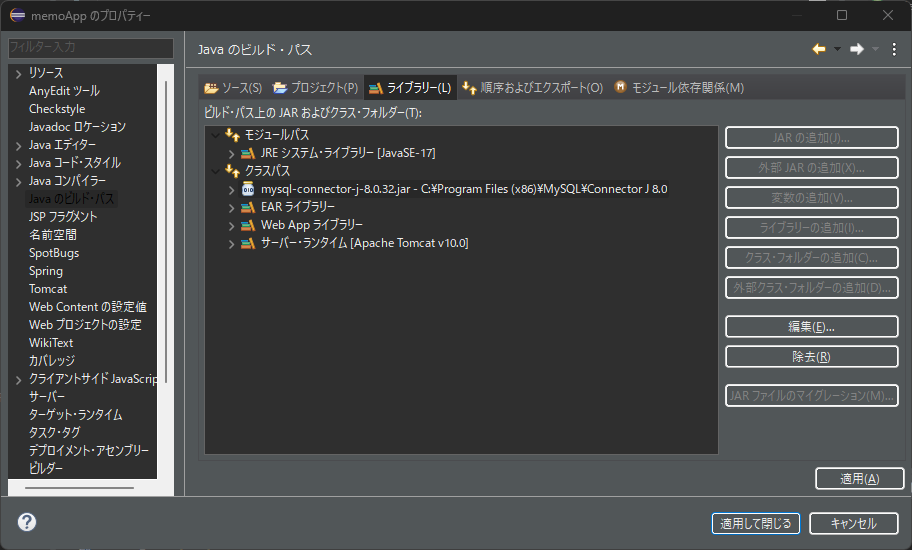Select Web Content の設定値 in sidebar
The image size is (912, 550).
point(88,307)
